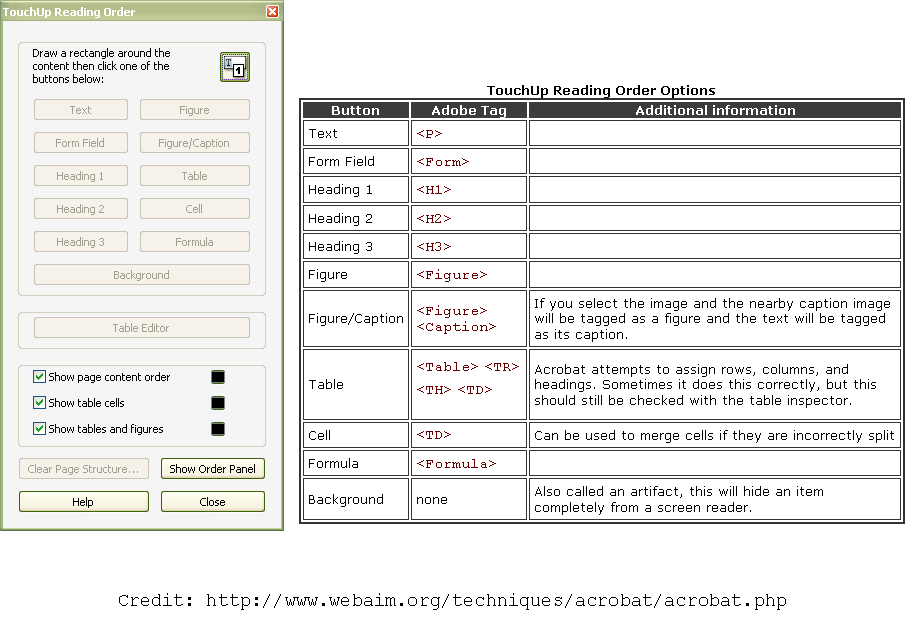Apply the Heading 1 tag button

pyautogui.click(x=80, y=176)
